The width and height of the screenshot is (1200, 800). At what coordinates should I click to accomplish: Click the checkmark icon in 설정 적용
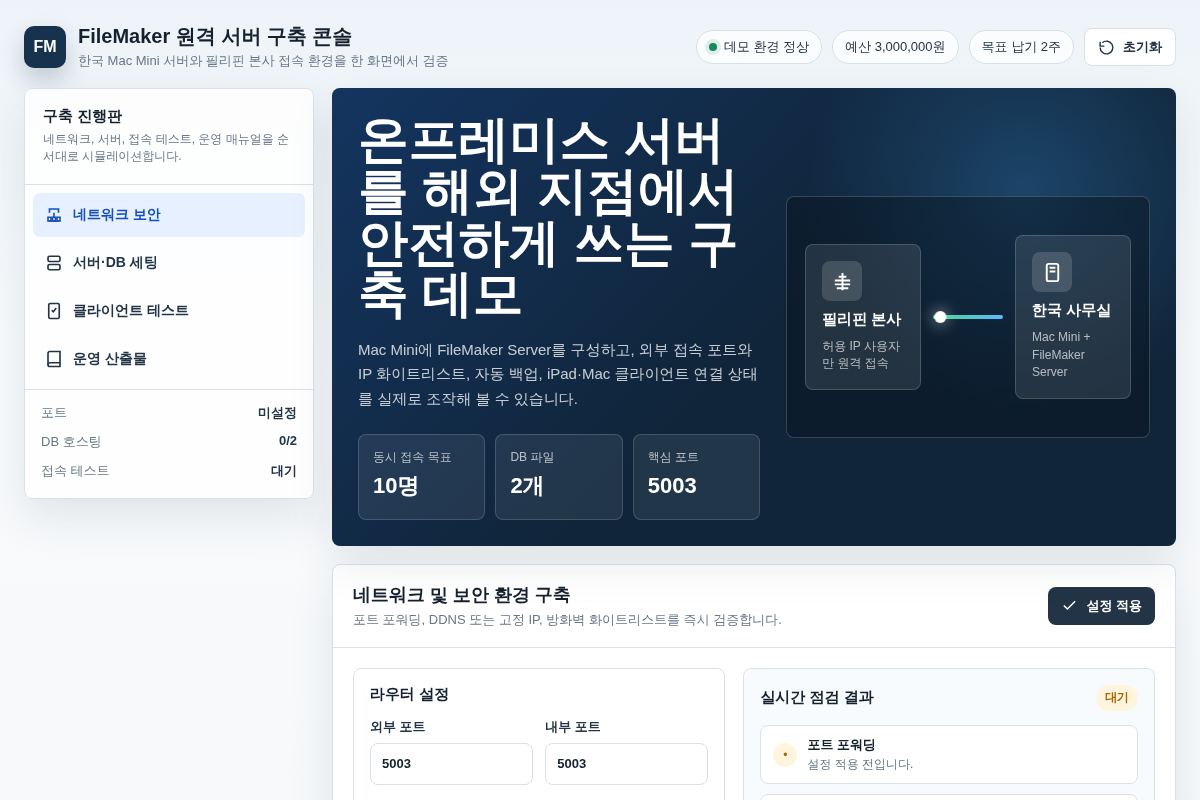[1069, 606]
